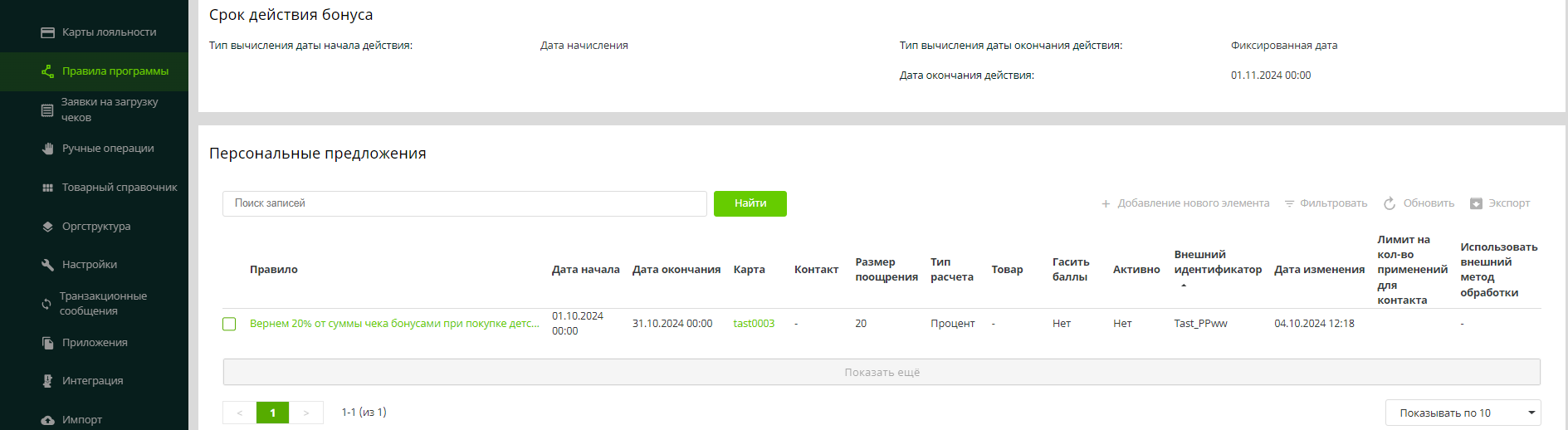The height and width of the screenshot is (430, 1568).
Task: Click the product catalog grid icon
Action: coord(47,188)
